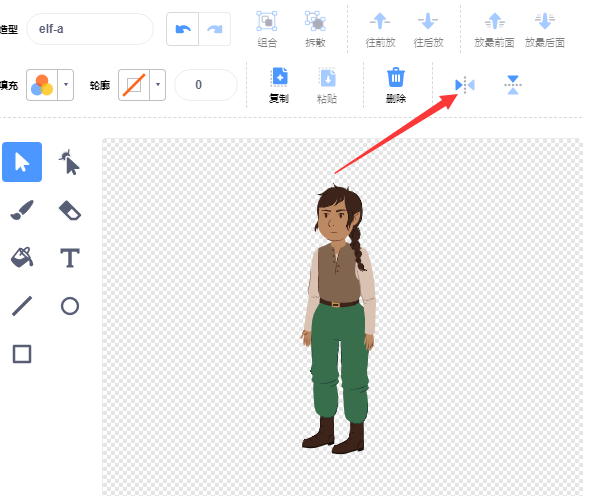Flip the costume vertically
Viewport: 608px width, 496px height.
(513, 85)
